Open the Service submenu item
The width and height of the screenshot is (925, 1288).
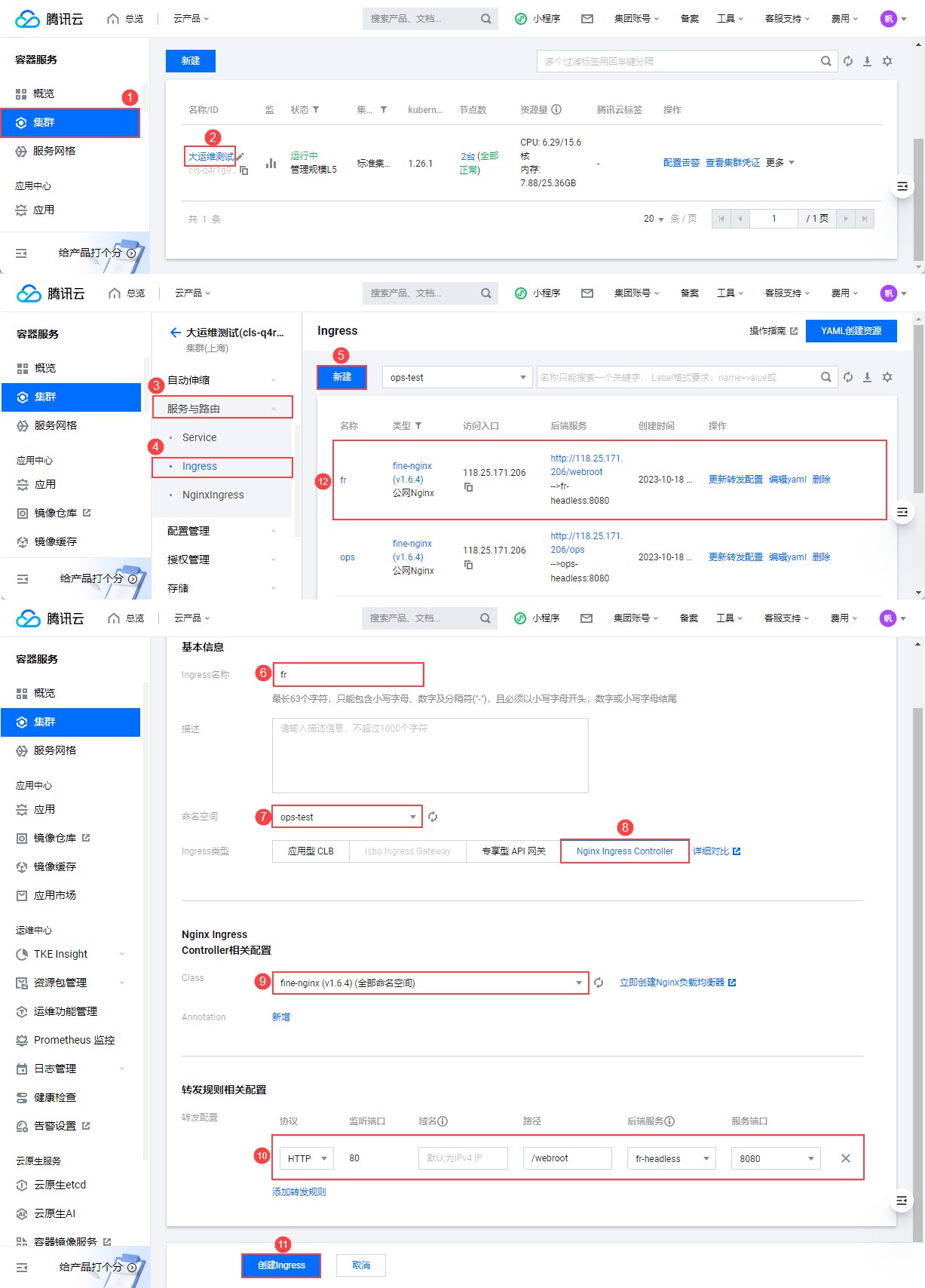(199, 437)
